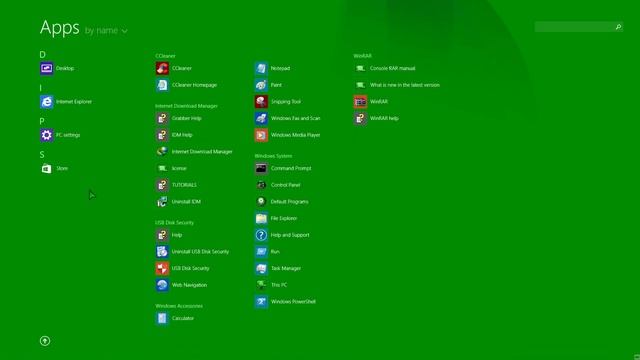The height and width of the screenshot is (360, 640).
Task: Click the letter S section header
Action: pos(42,155)
